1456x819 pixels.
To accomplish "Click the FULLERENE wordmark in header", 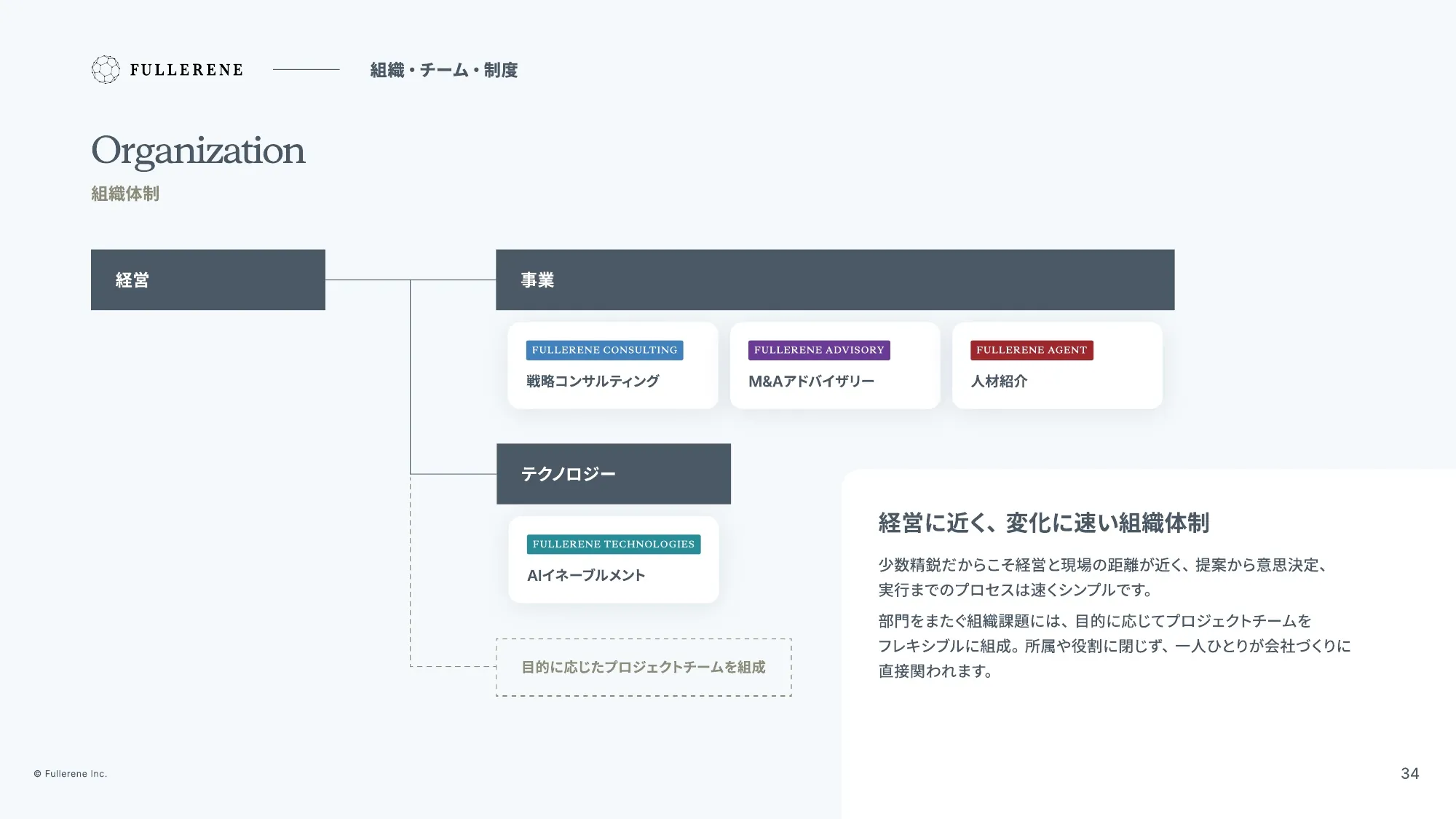I will click(x=186, y=70).
